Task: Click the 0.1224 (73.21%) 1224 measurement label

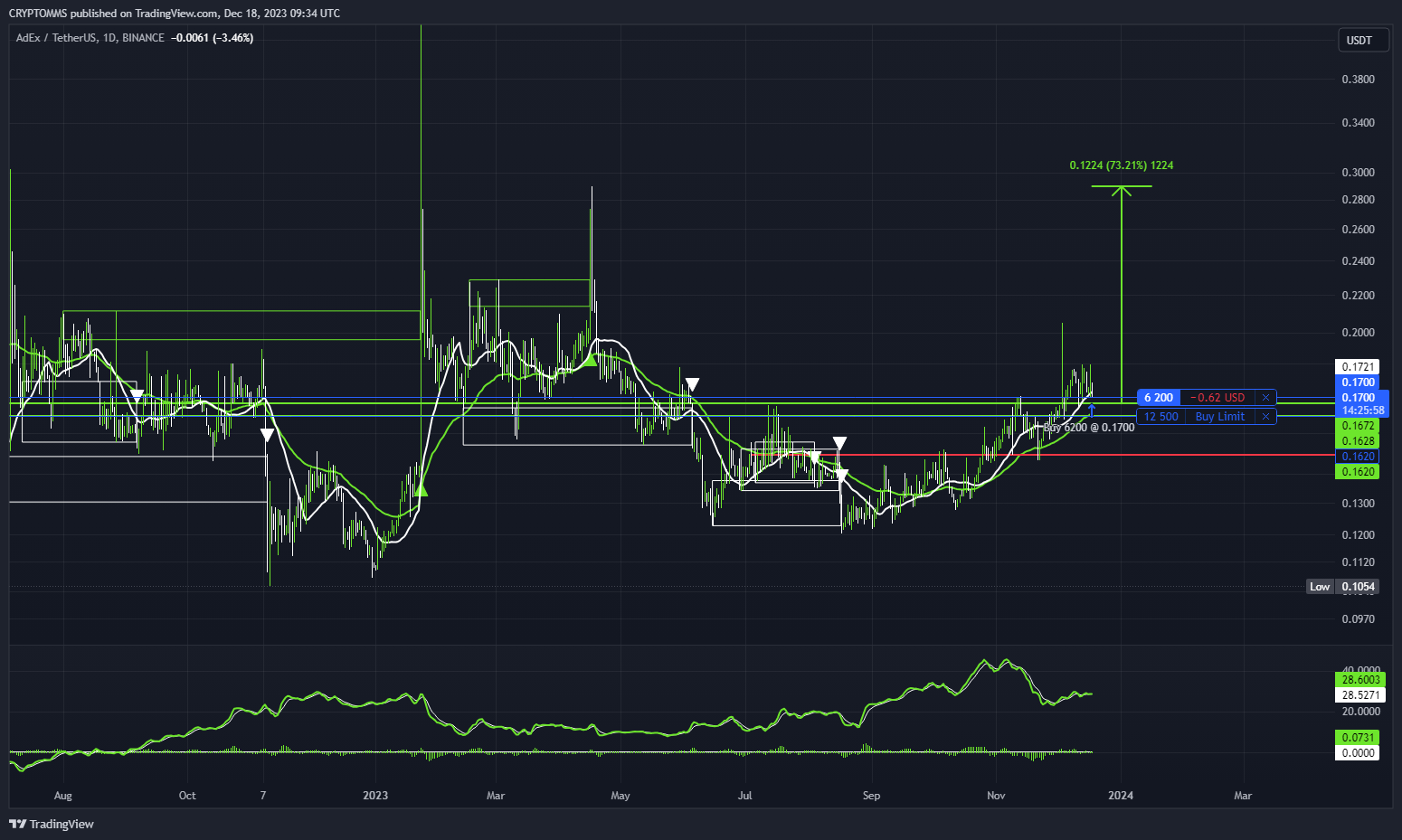Action: [1122, 165]
